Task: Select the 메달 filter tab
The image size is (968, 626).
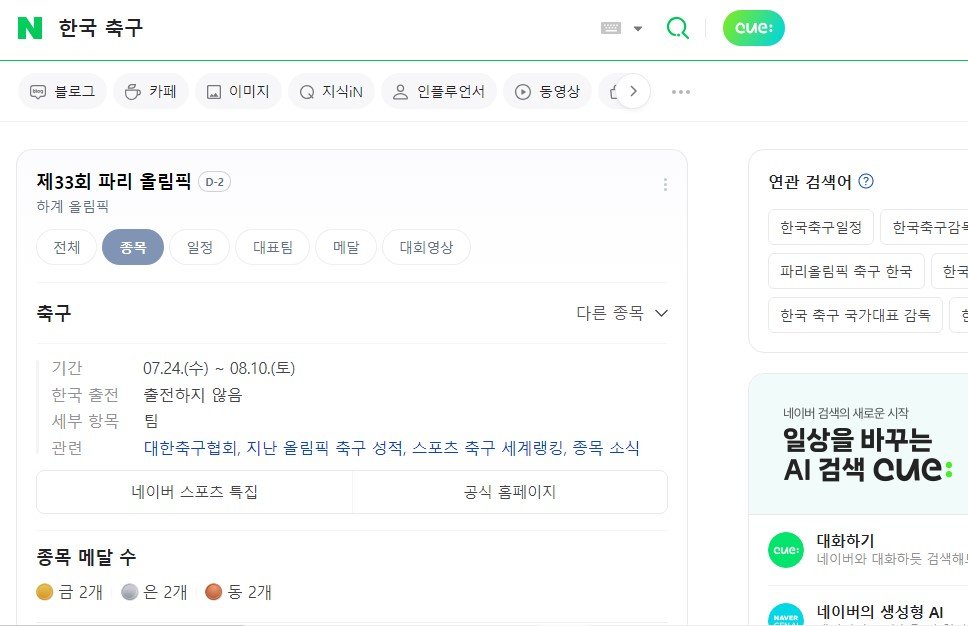Action: pos(346,247)
